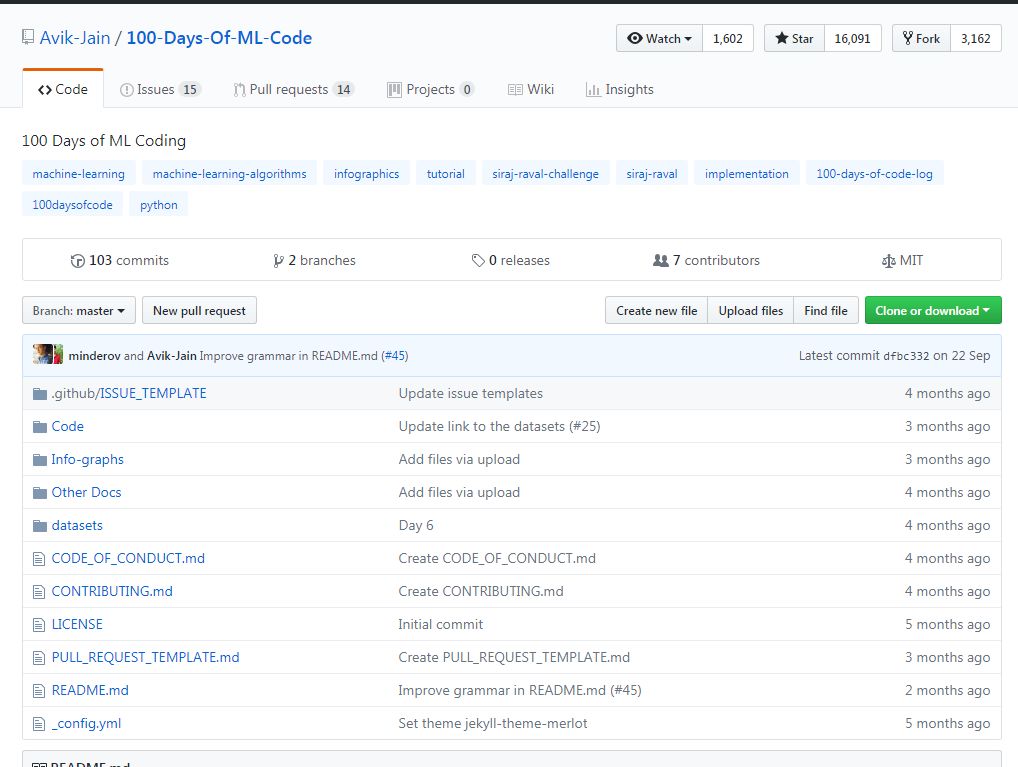The height and width of the screenshot is (767, 1018).
Task: Star the repository
Action: pyautogui.click(x=794, y=38)
